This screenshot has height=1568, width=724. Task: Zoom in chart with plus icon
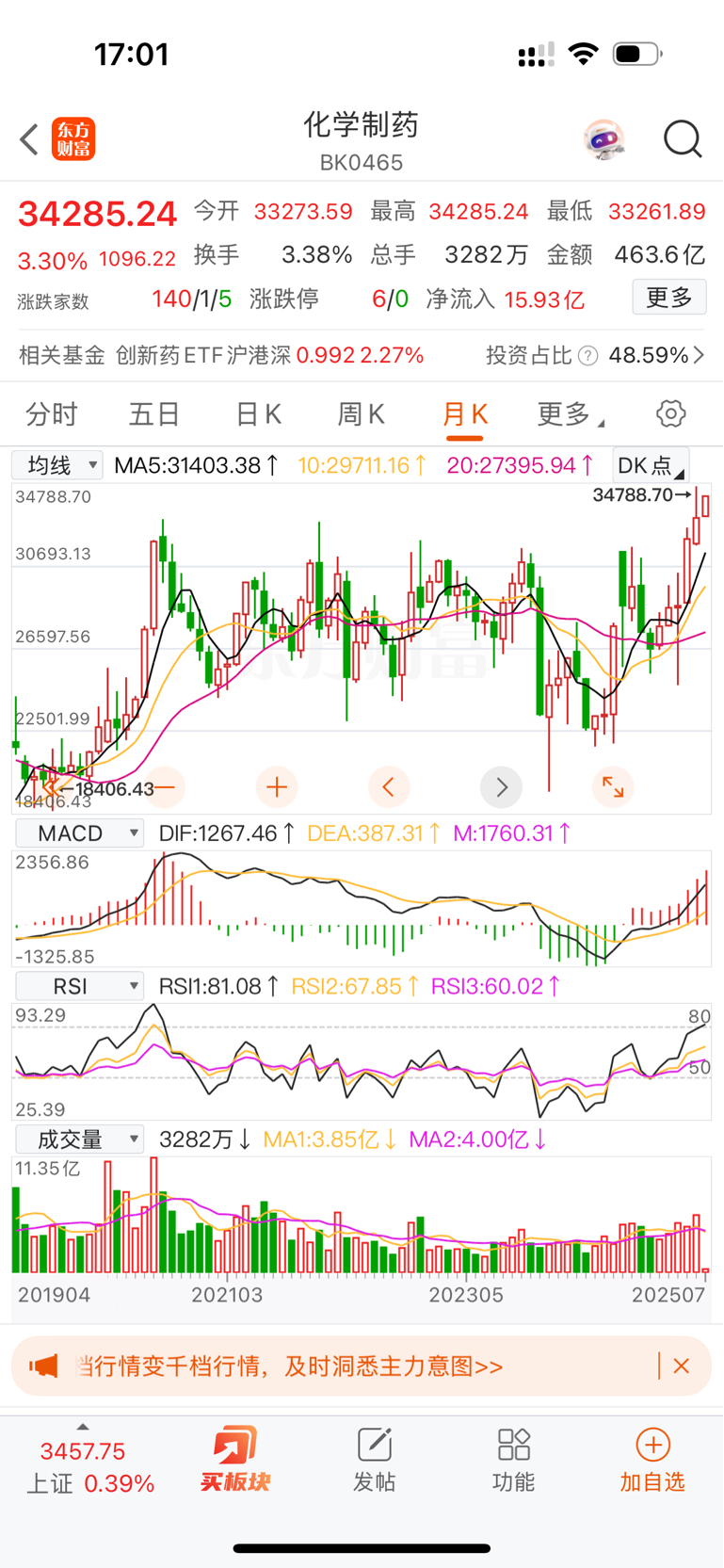277,786
